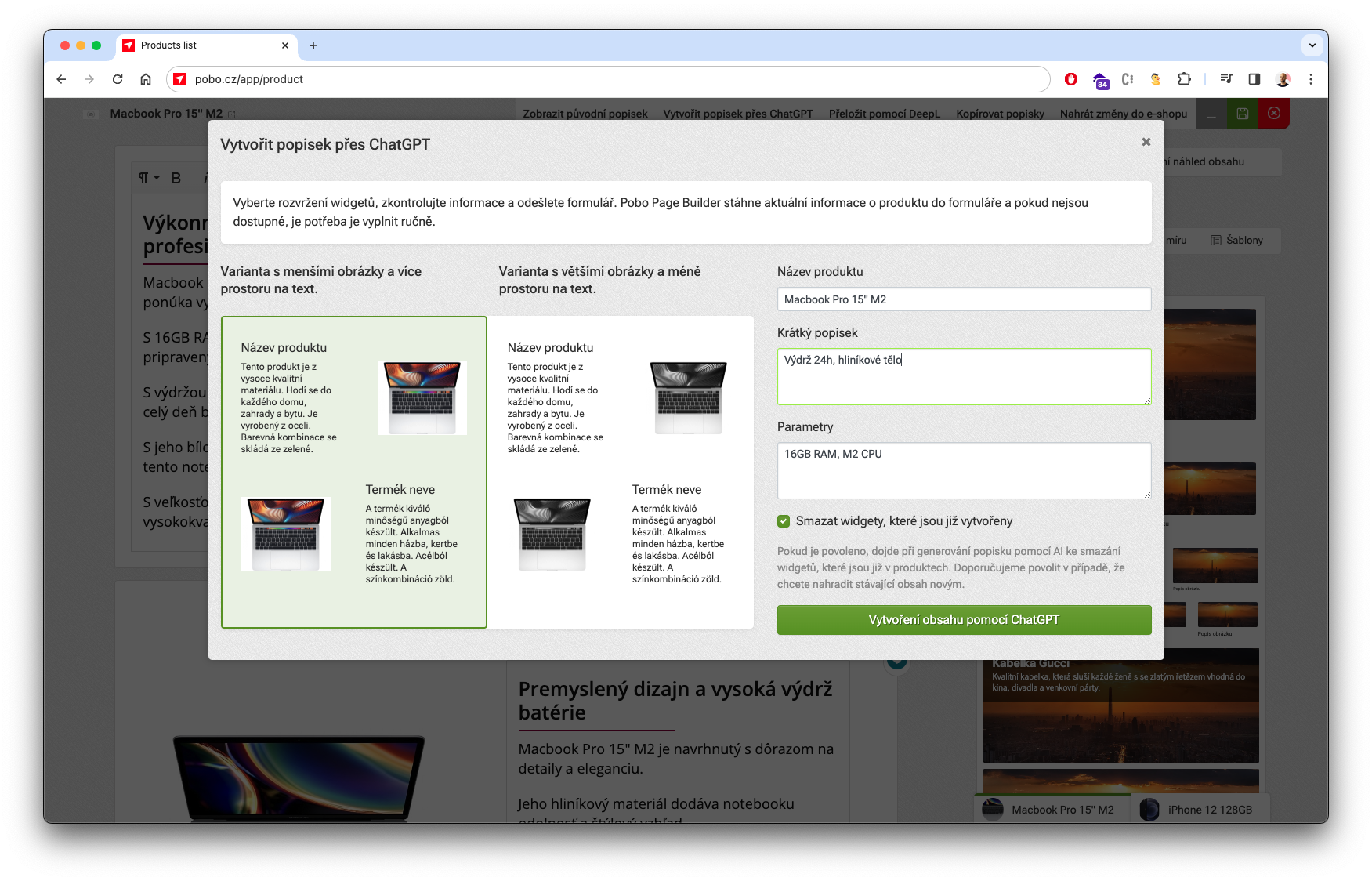This screenshot has width=1372, height=881.
Task: Click 'Vytvoření obsahu pomocí ChatGPT' button
Action: 964,620
